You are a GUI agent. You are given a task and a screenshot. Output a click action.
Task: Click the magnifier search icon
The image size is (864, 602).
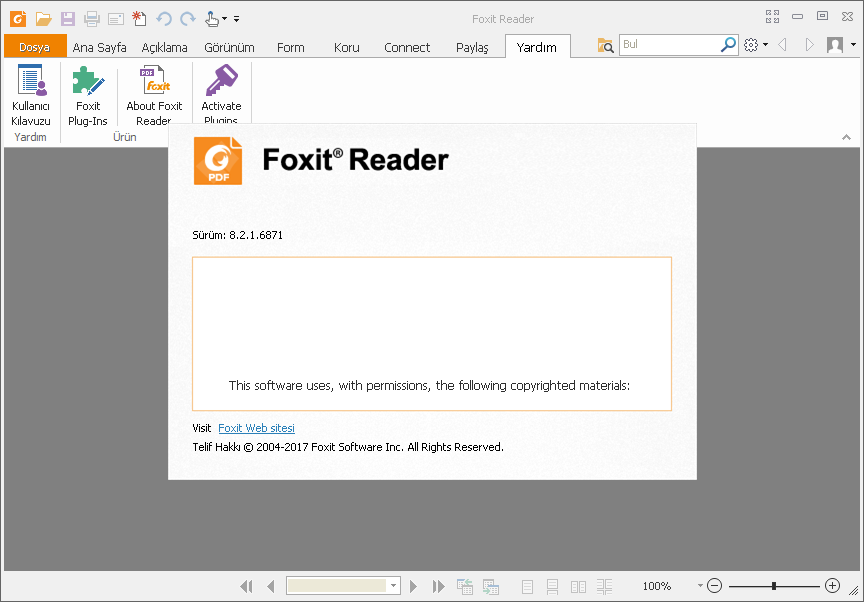pyautogui.click(x=728, y=45)
